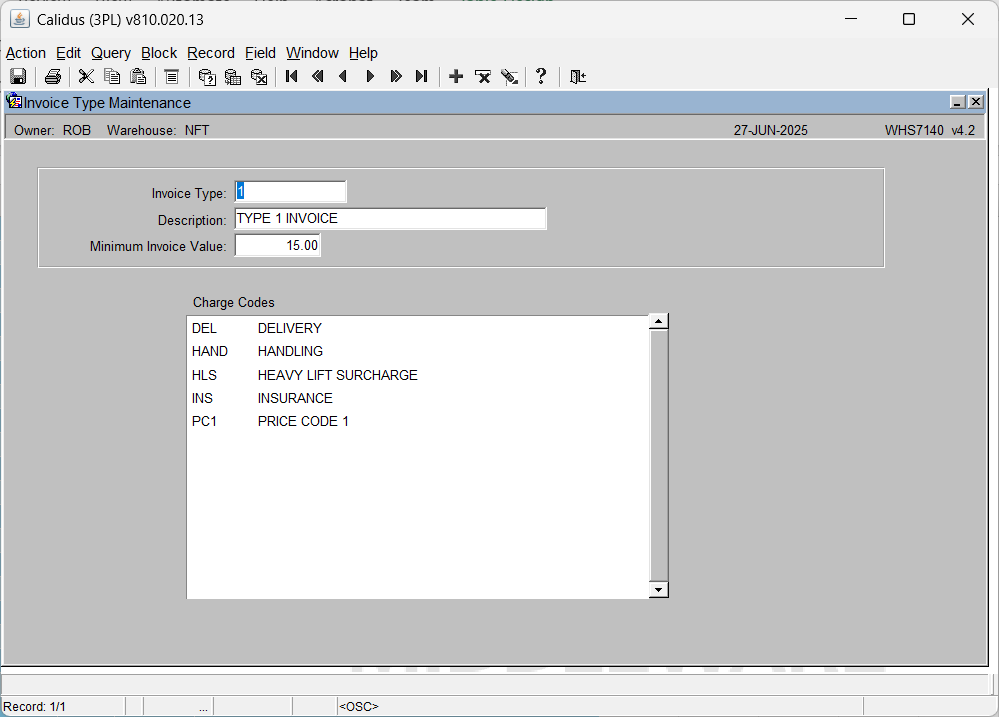Image resolution: width=999 pixels, height=717 pixels.
Task: Open the Action menu
Action: pyautogui.click(x=26, y=53)
